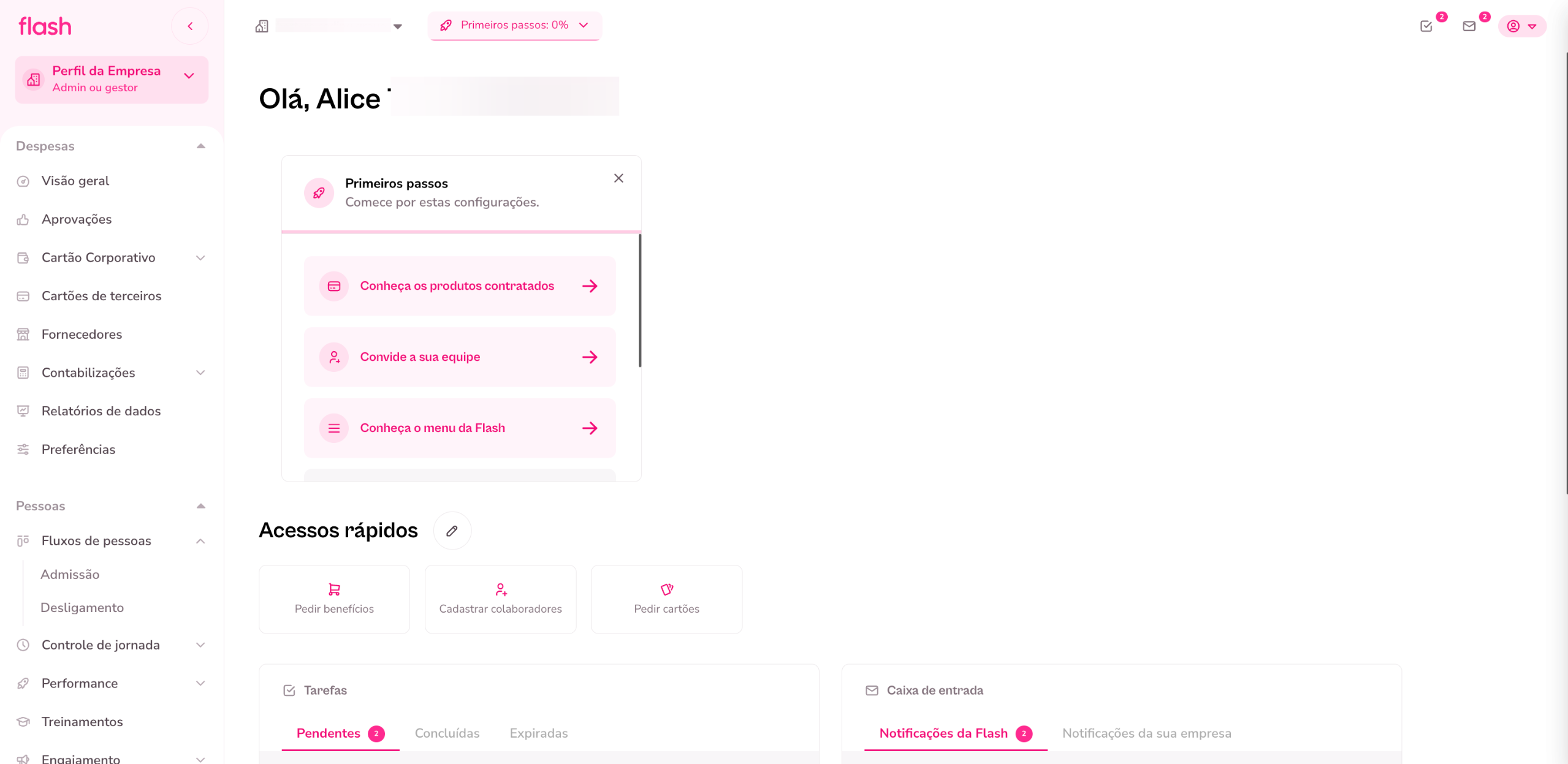Go to Admissão in the sidebar
1568x764 pixels.
70,575
